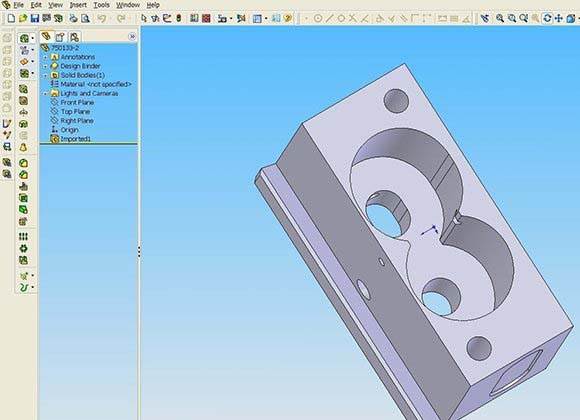Click the Lights and Cameras label

click(89, 94)
